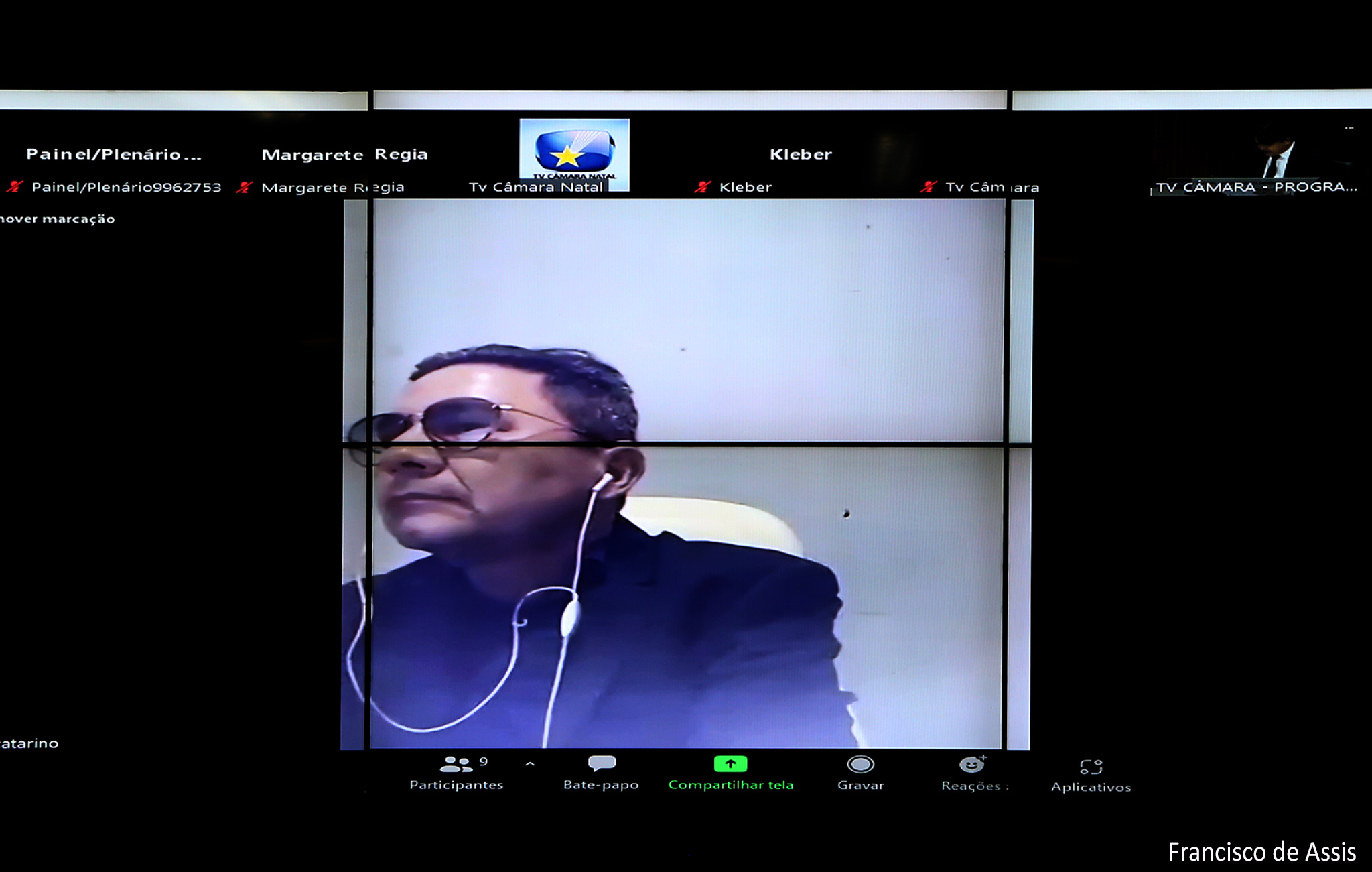Click muted mic icon beside Margarete Regia

245,187
